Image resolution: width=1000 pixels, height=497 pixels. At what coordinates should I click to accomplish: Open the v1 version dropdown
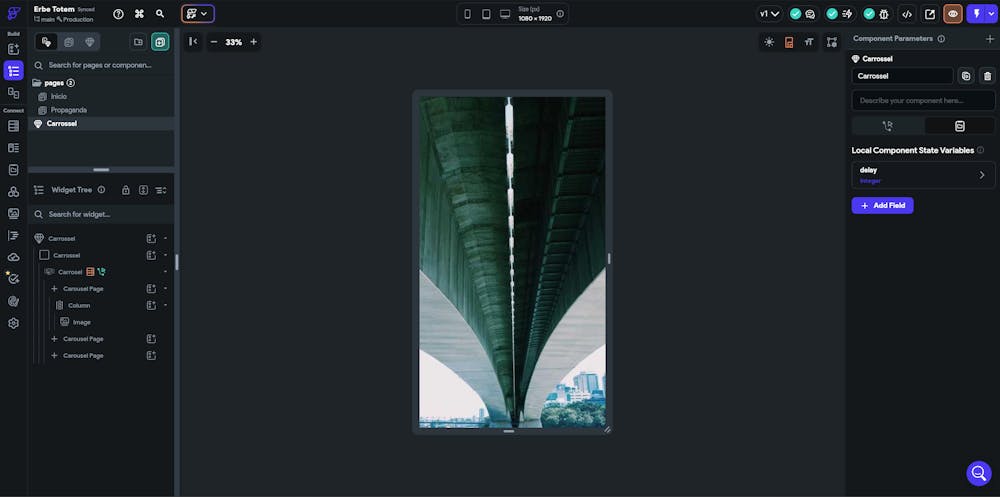tap(770, 14)
